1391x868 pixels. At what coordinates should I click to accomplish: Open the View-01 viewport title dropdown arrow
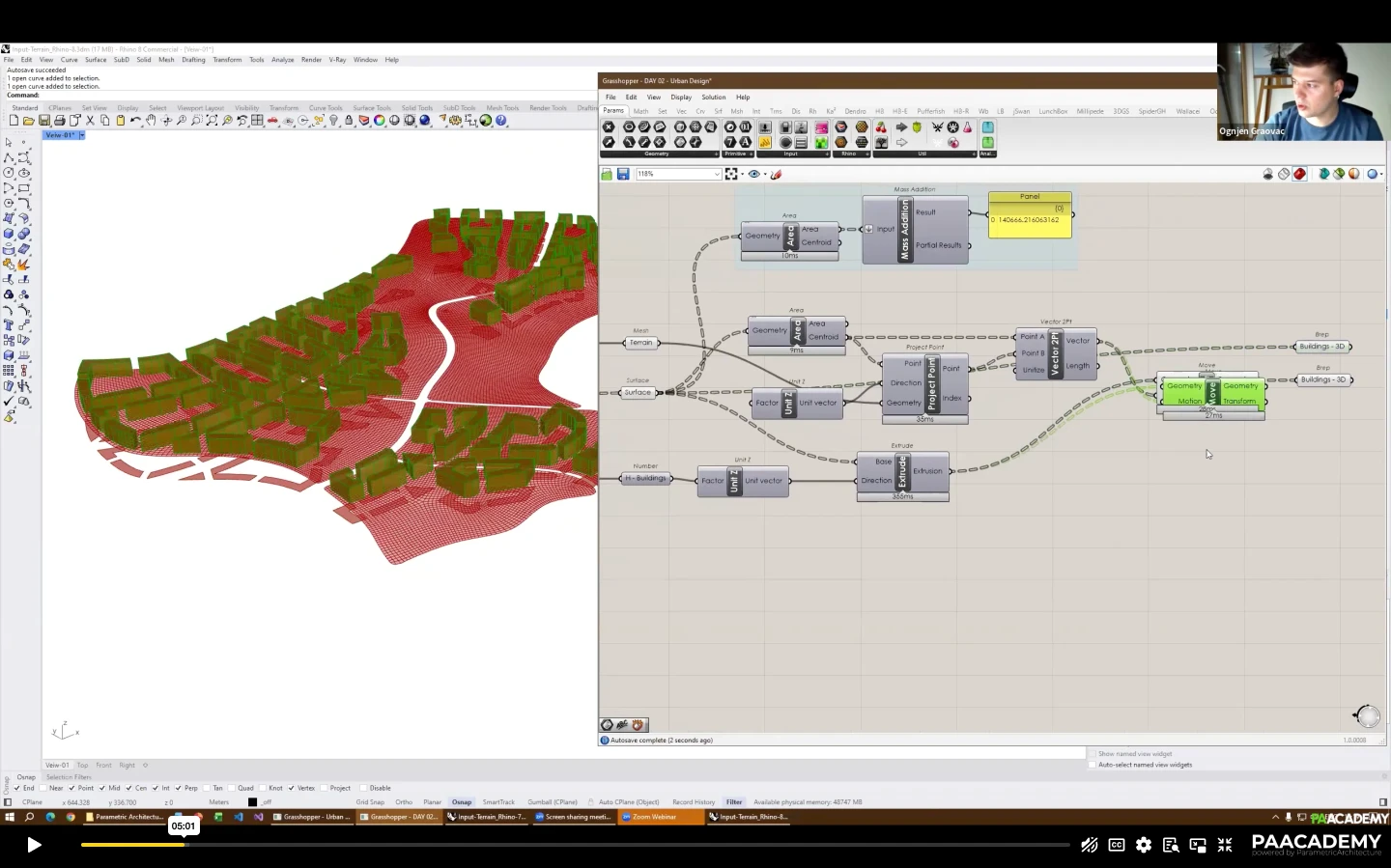pos(82,135)
